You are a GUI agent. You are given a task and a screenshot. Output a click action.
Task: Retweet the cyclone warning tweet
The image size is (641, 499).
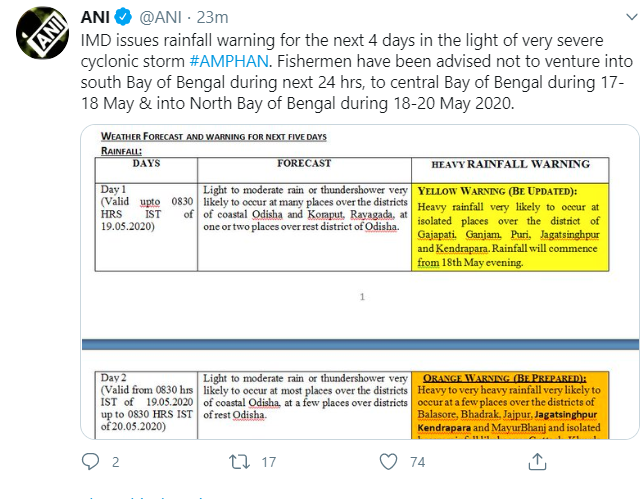coord(240,461)
